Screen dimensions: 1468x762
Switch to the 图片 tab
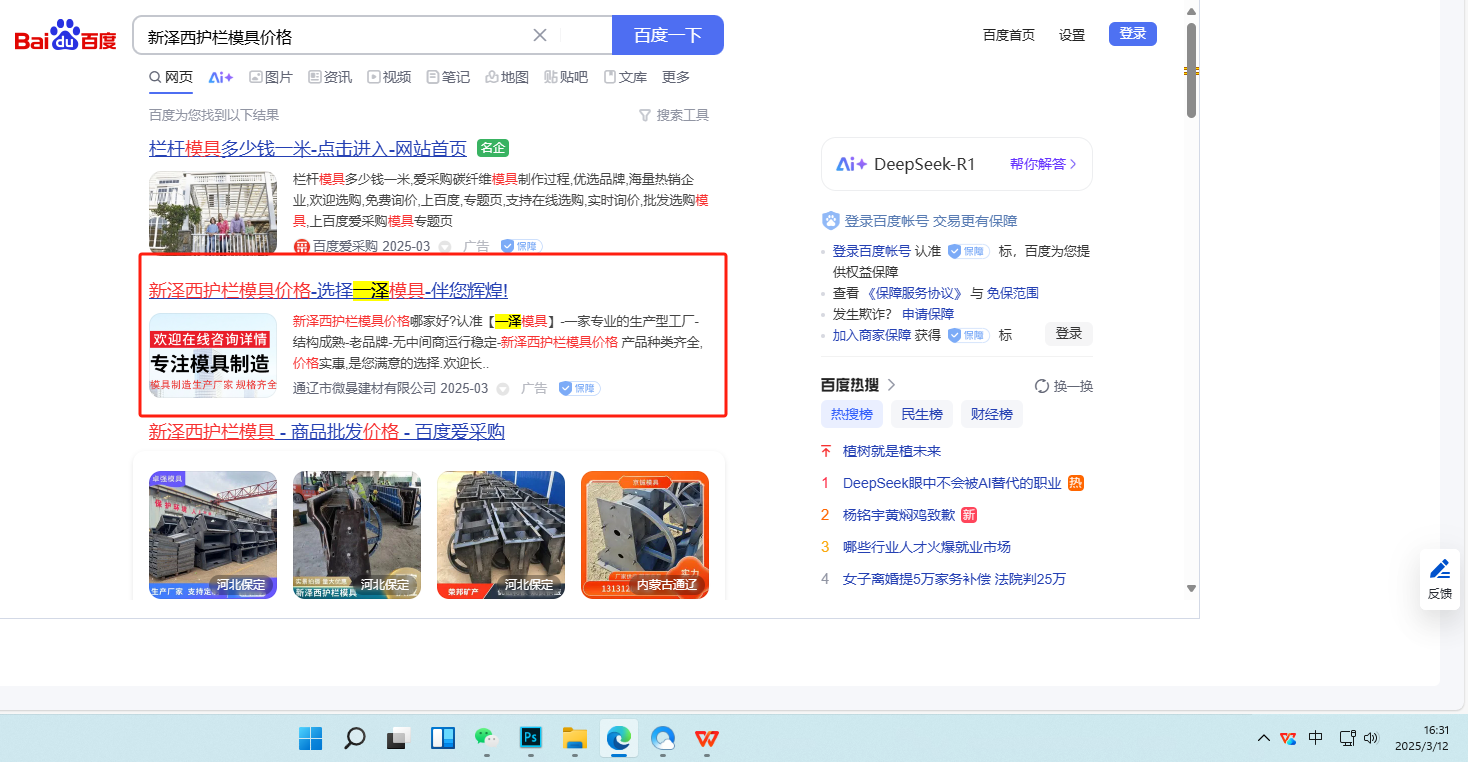pos(271,77)
